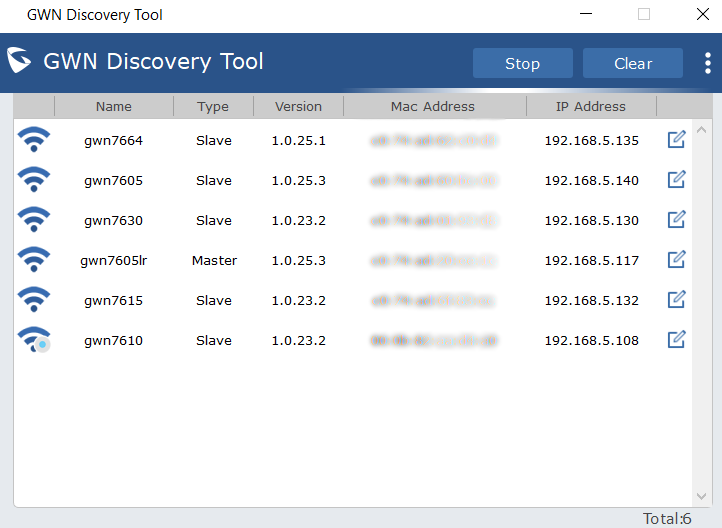
Task: Click version 1.0.23.2 of gwn7610
Action: click(x=298, y=341)
